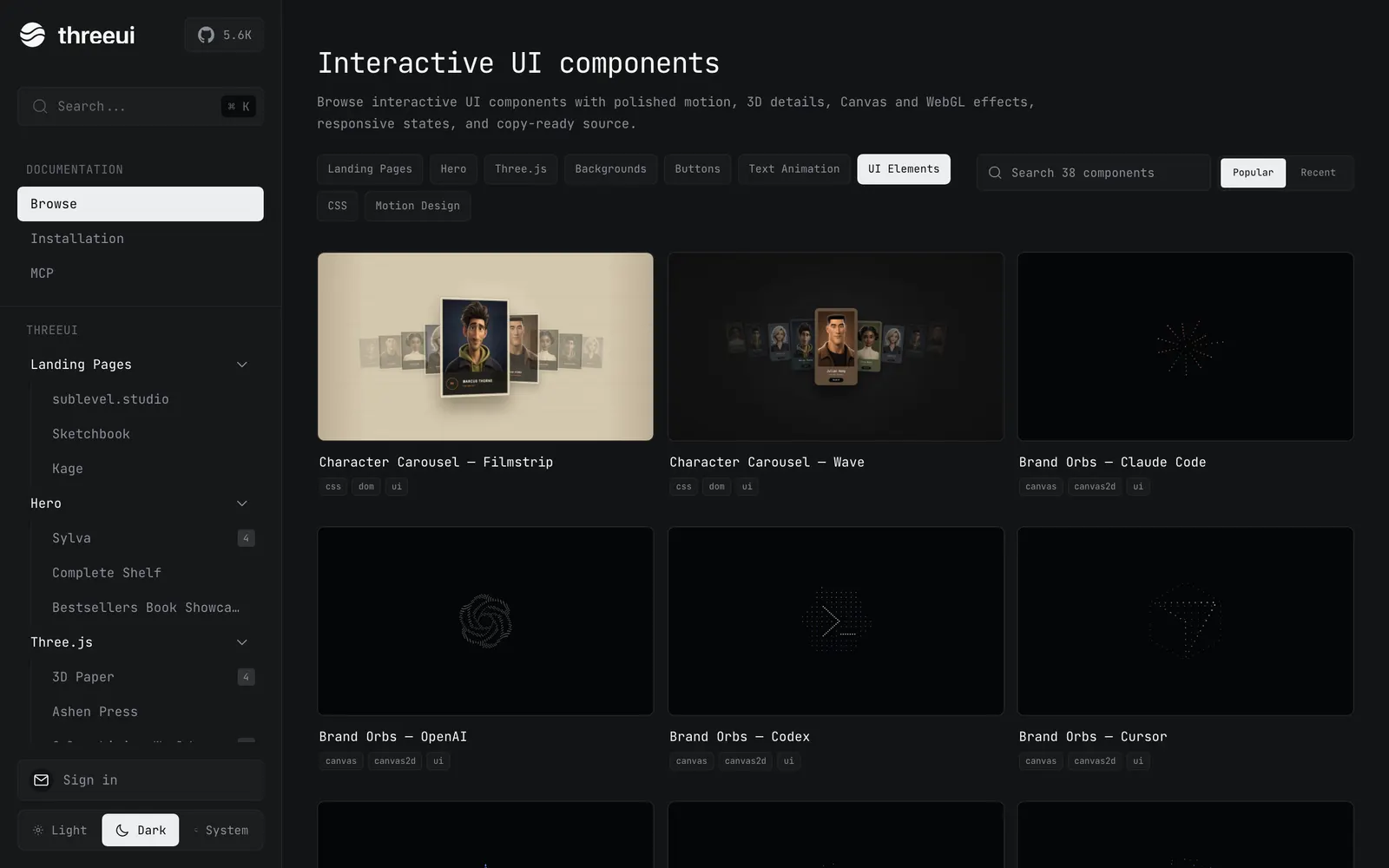The width and height of the screenshot is (1389, 868).
Task: Open Kage in the sidebar
Action: coord(68,469)
